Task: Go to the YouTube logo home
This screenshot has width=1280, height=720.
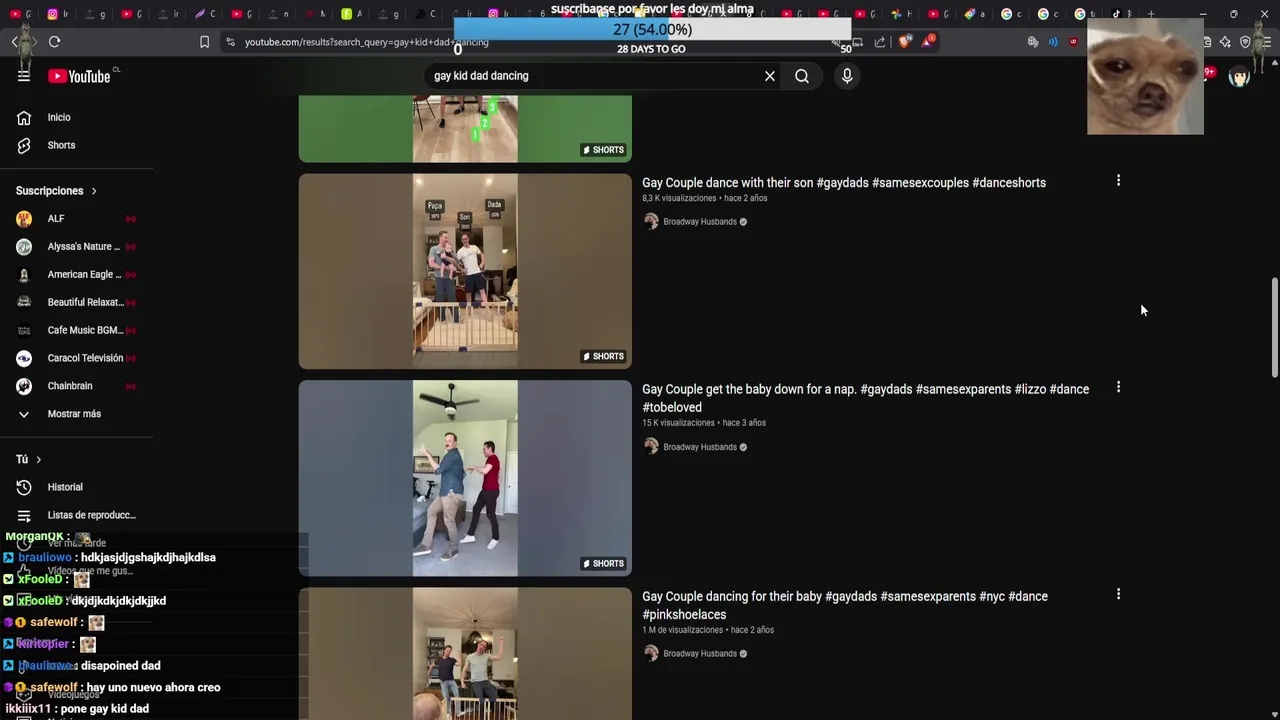Action: [79, 76]
